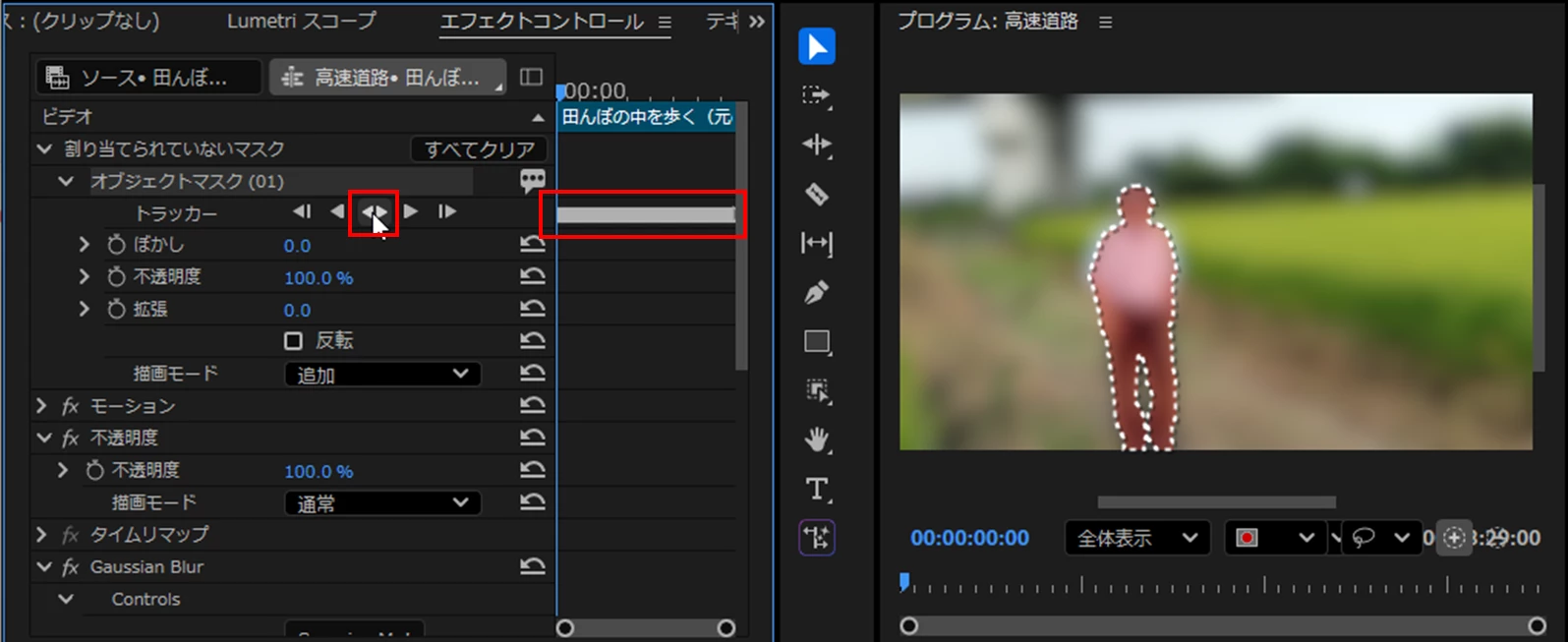Screen dimensions: 1568x642
Task: Toggle timeline view icon in Effect Controls
Action: 531,77
